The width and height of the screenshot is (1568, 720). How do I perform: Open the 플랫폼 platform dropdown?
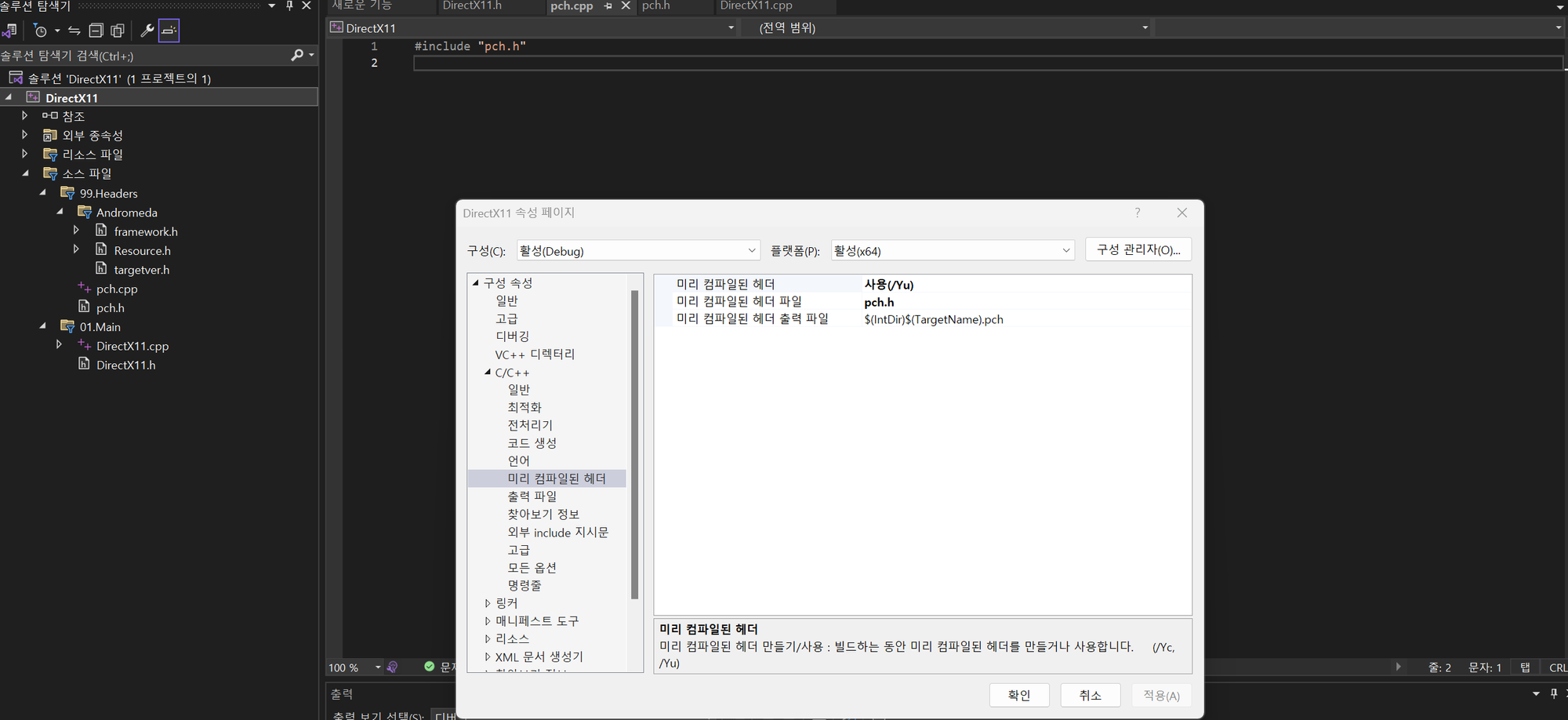[953, 251]
